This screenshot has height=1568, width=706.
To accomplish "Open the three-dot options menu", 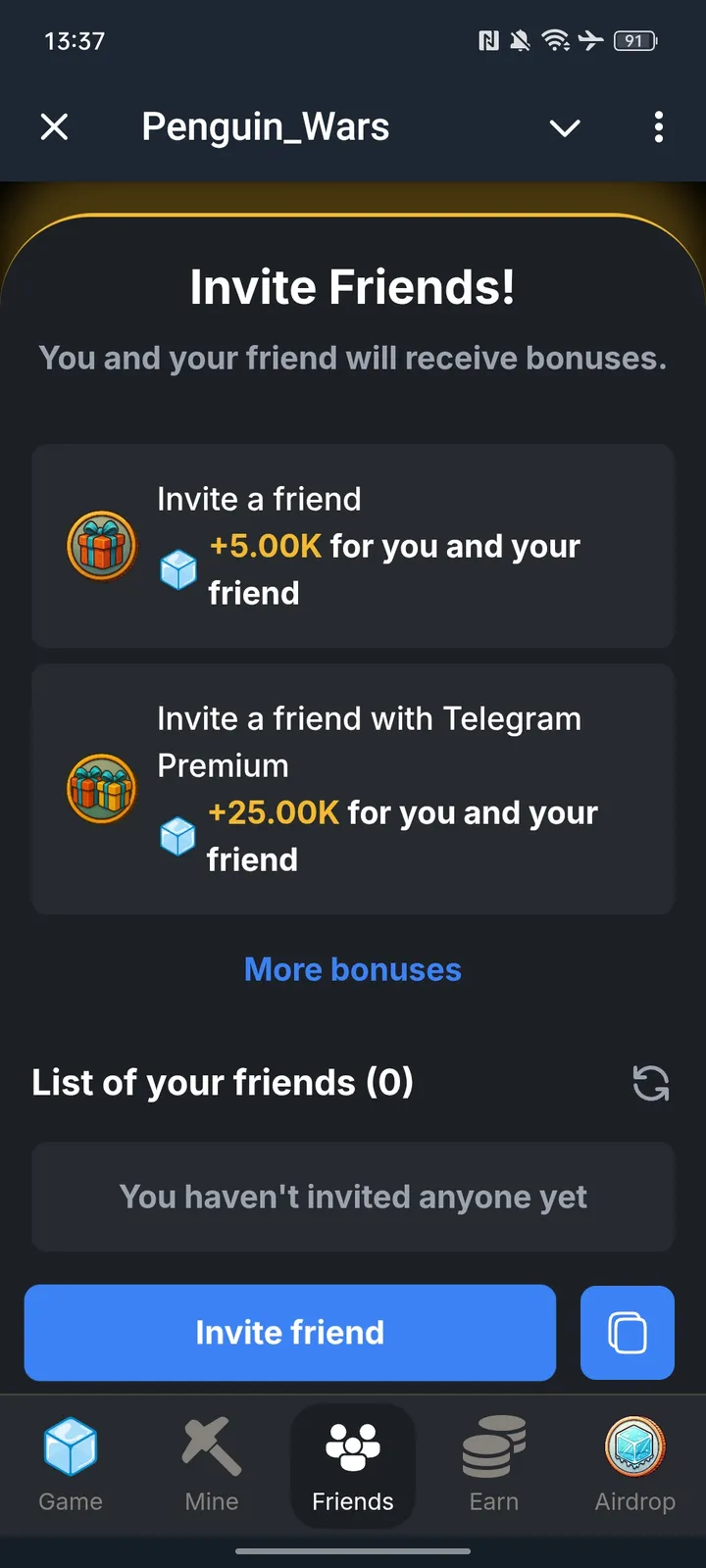I will click(658, 127).
